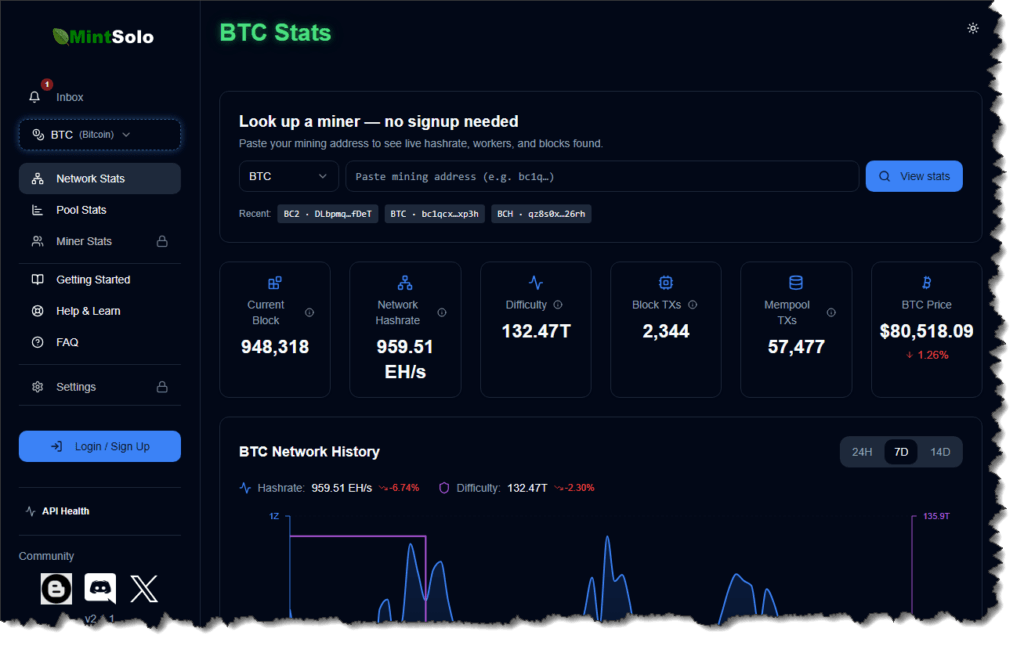Select recent address BTC · bc1qcx…xp3h
This screenshot has height=646, width=1024.
pos(434,214)
